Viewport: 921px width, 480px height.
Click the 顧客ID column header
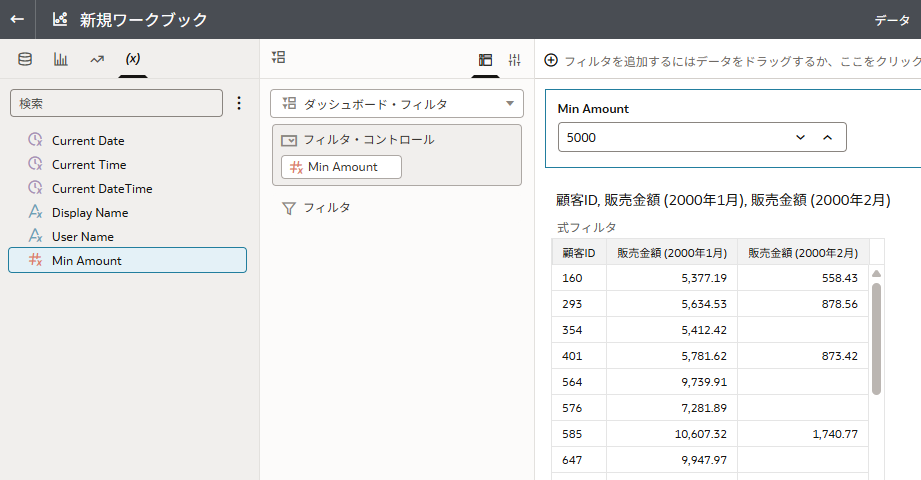click(x=579, y=253)
